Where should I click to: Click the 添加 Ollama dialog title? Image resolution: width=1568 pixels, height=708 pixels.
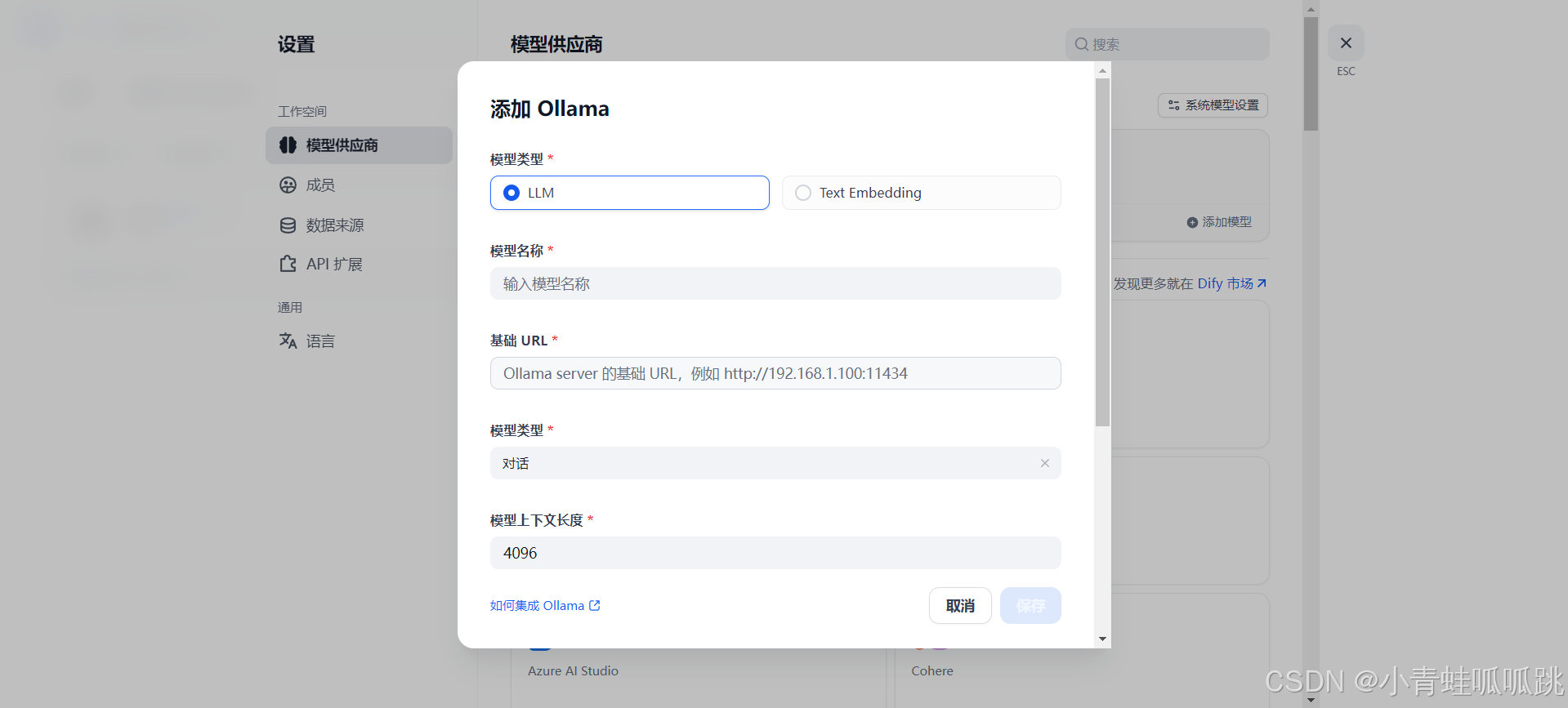(x=549, y=109)
